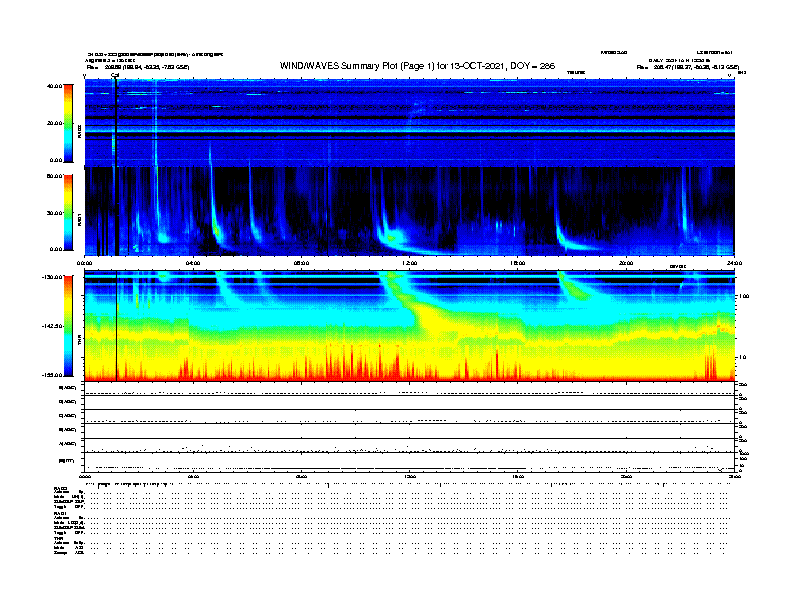Click the 12:00 tick label under RAD1 panel

tap(410, 263)
